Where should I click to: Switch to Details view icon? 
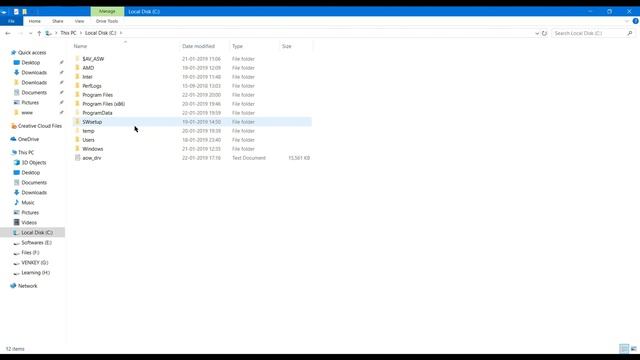pyautogui.click(x=624, y=349)
